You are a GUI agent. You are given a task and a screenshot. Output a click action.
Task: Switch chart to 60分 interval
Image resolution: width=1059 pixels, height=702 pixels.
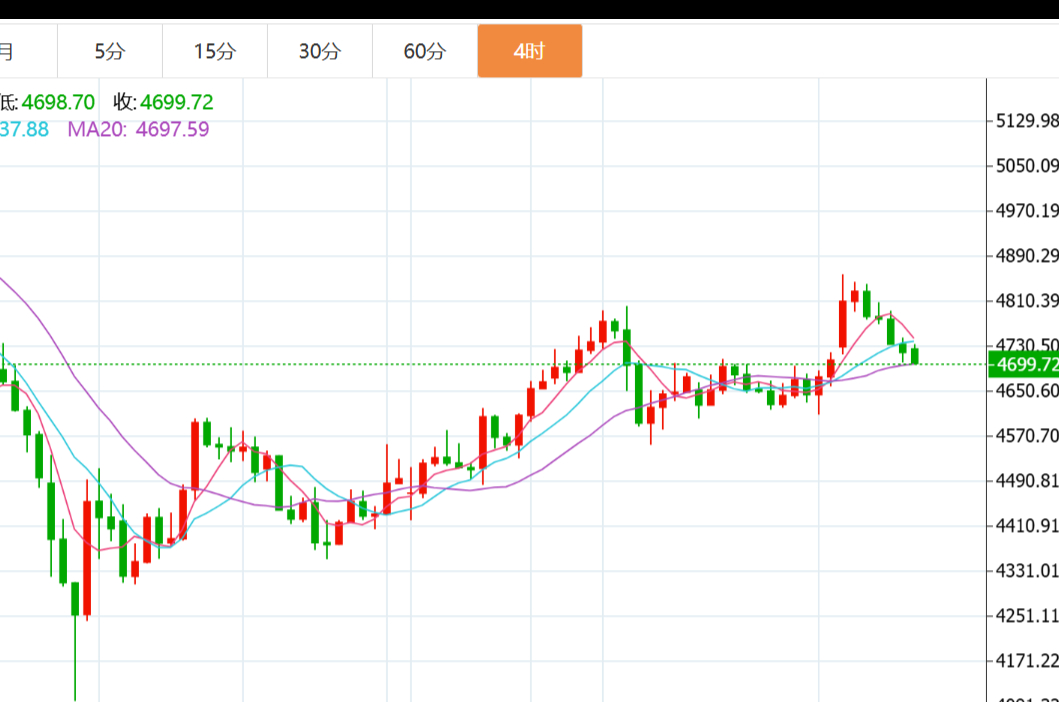click(x=425, y=51)
